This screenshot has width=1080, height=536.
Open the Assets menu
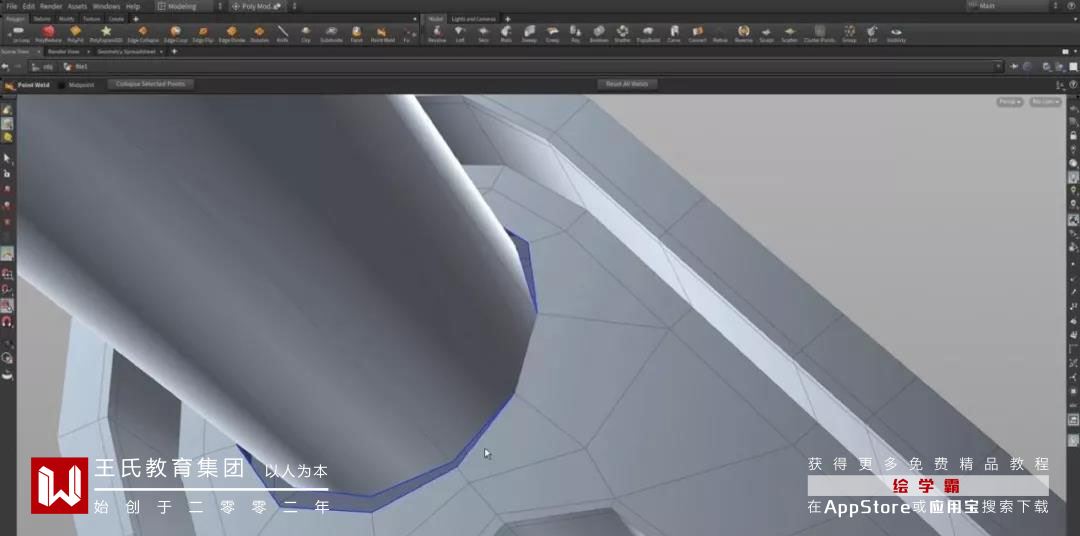pos(77,6)
